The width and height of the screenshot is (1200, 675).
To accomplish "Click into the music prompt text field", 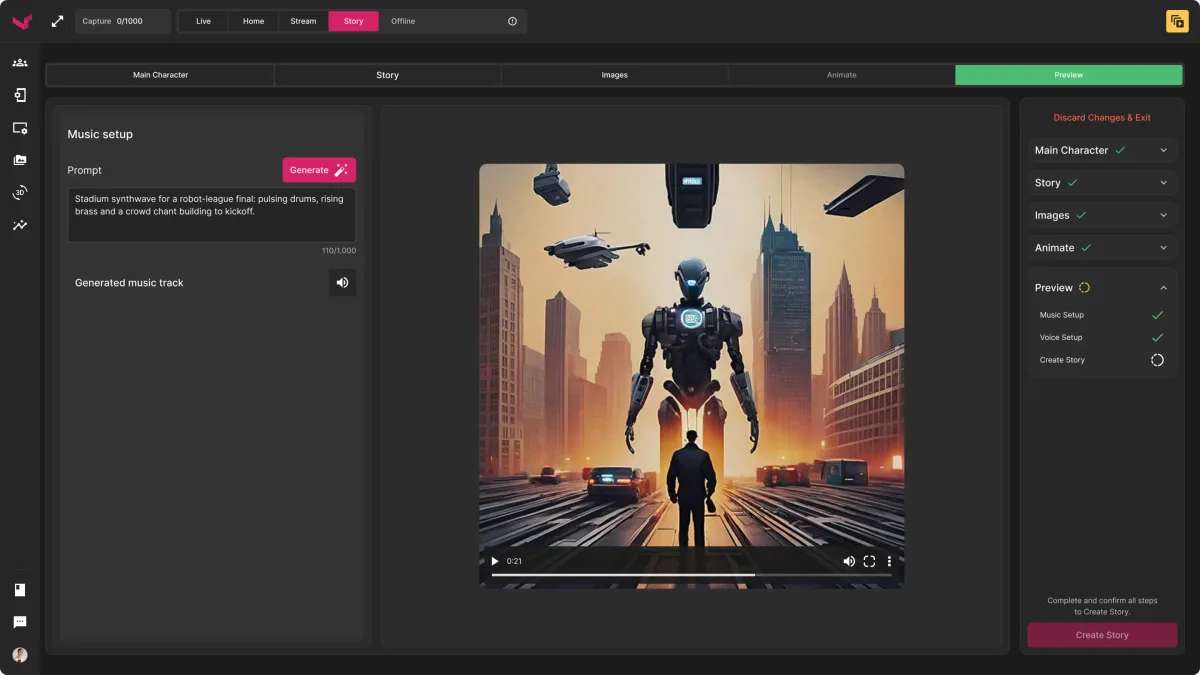I will pos(212,214).
